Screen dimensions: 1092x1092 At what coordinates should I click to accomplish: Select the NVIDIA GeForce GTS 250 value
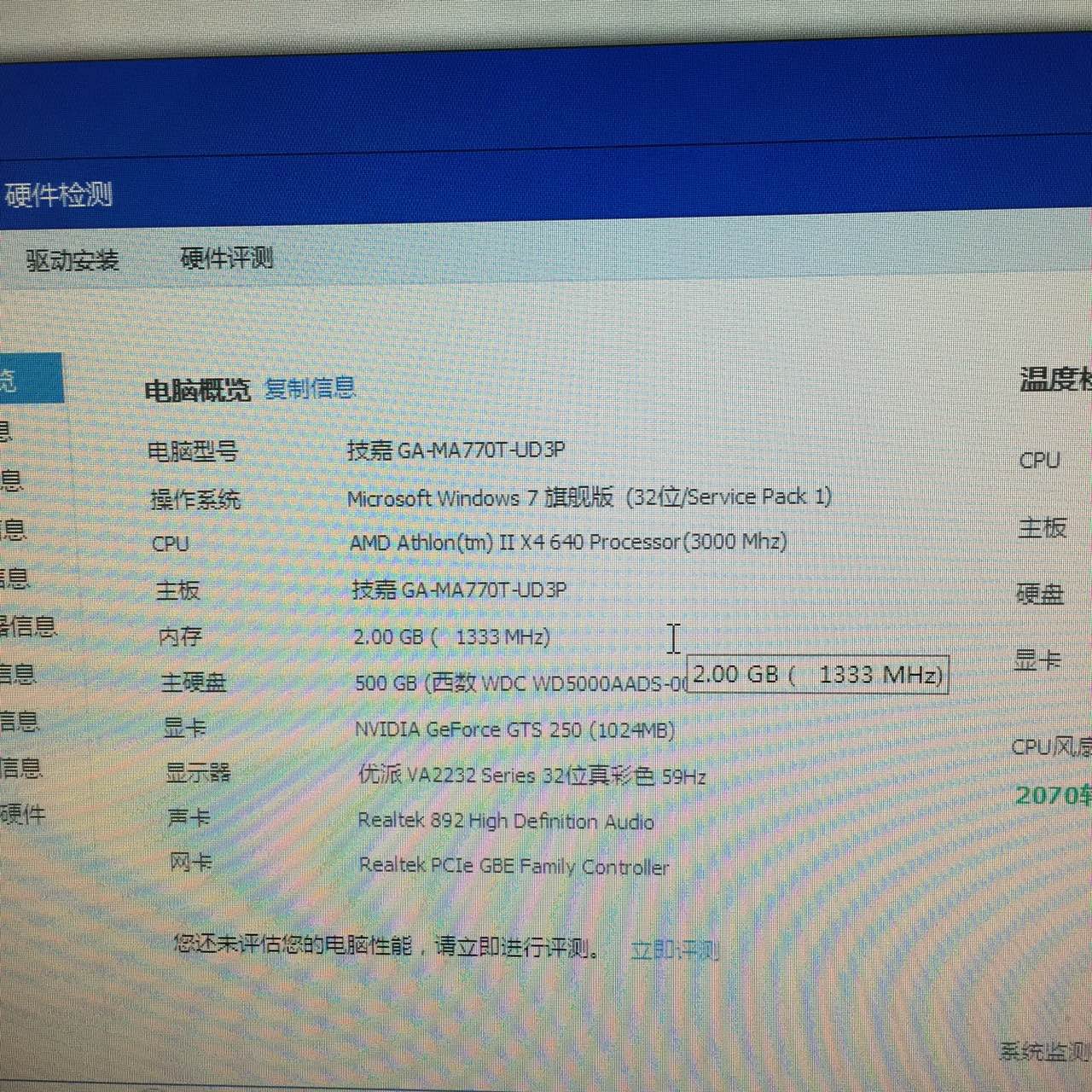click(515, 730)
